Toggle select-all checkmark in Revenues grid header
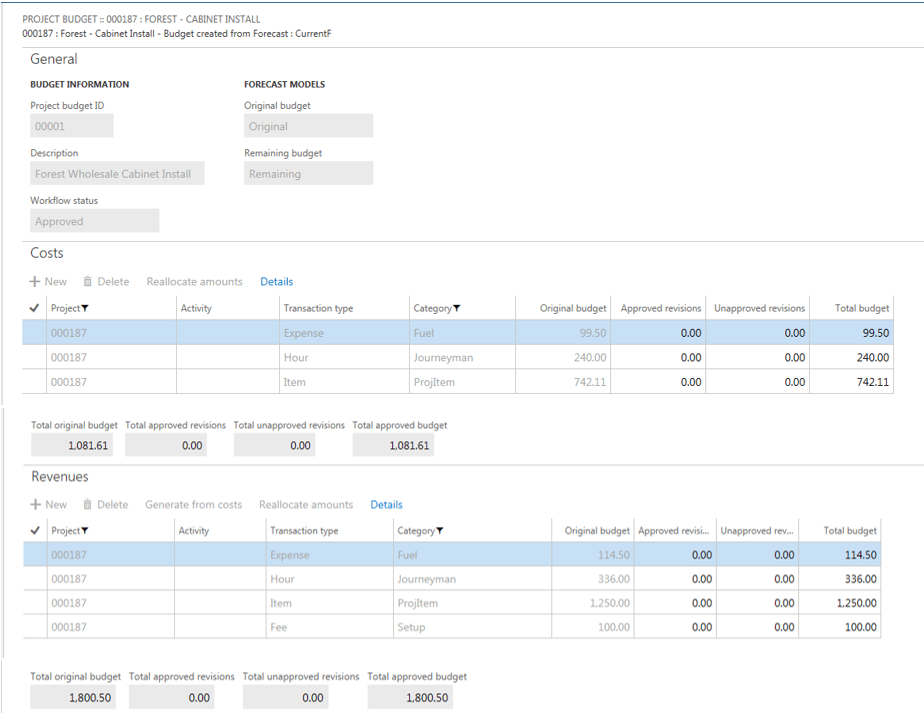The width and height of the screenshot is (924, 726). click(35, 531)
